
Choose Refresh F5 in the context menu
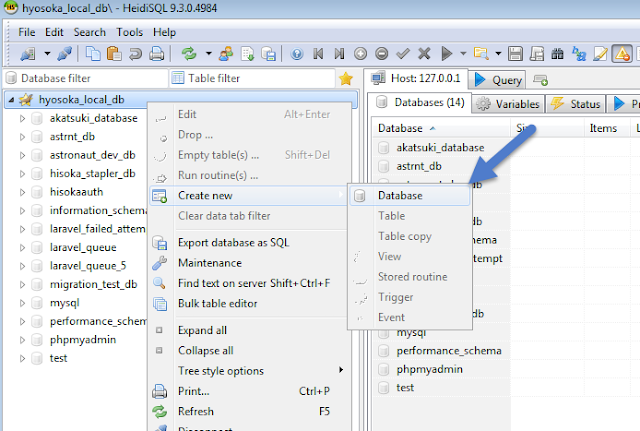click(x=249, y=411)
